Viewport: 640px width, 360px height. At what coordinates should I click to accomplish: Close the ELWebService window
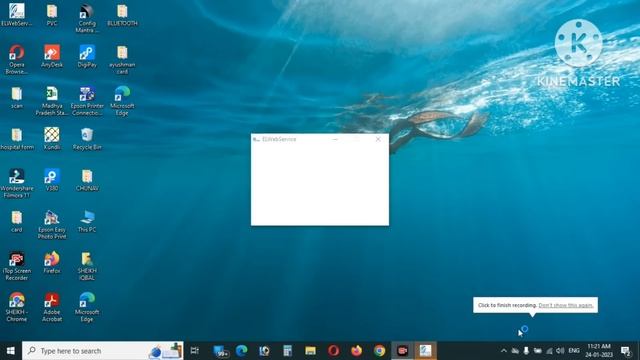[x=378, y=139]
